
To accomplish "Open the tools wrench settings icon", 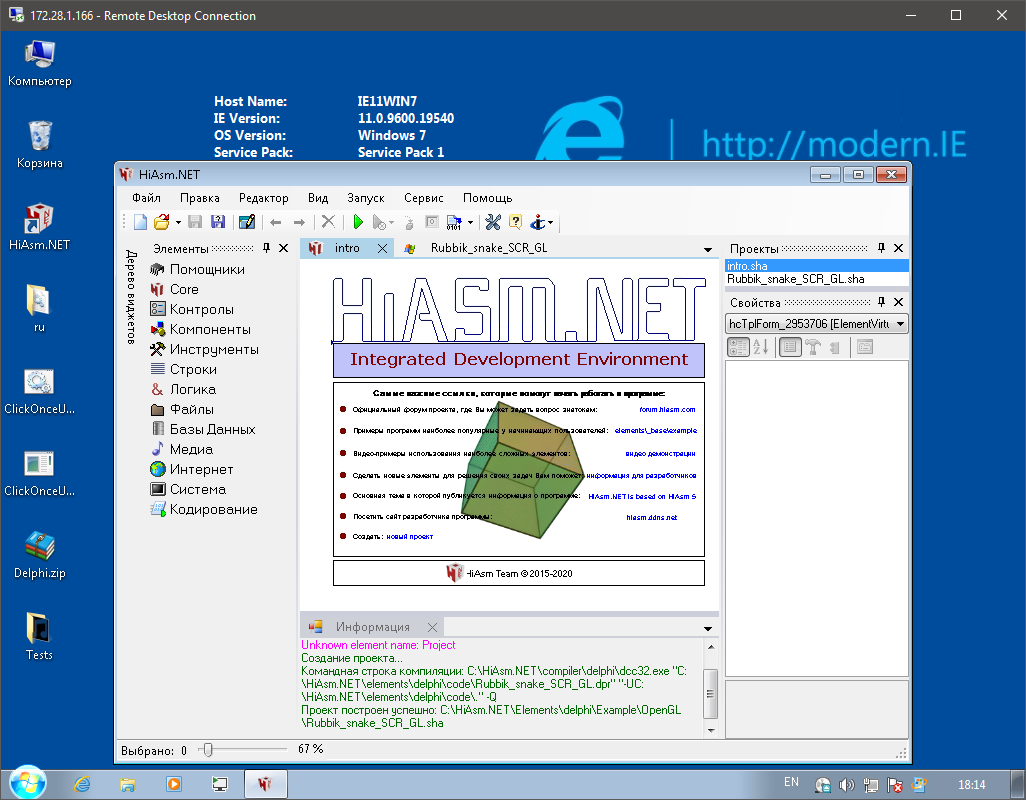I will [492, 222].
